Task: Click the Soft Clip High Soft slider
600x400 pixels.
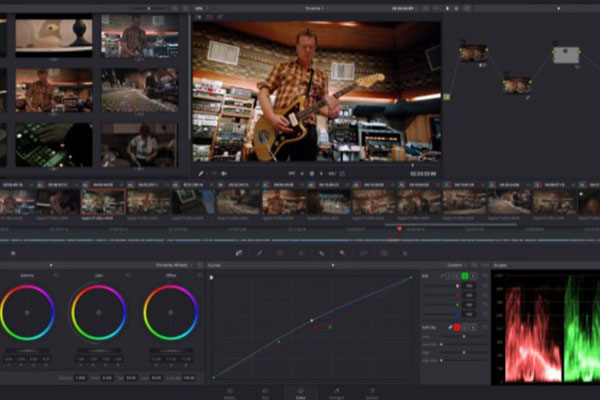Action: pyautogui.click(x=464, y=360)
